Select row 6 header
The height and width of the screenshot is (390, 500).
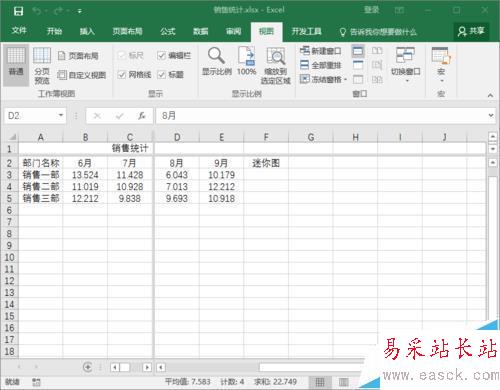9,210
